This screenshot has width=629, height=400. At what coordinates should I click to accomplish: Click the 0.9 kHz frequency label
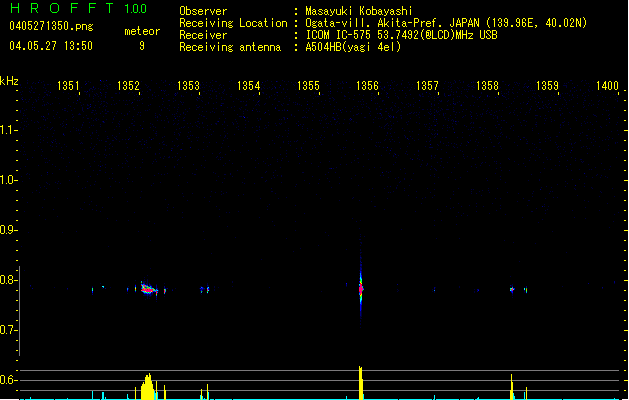point(7,230)
